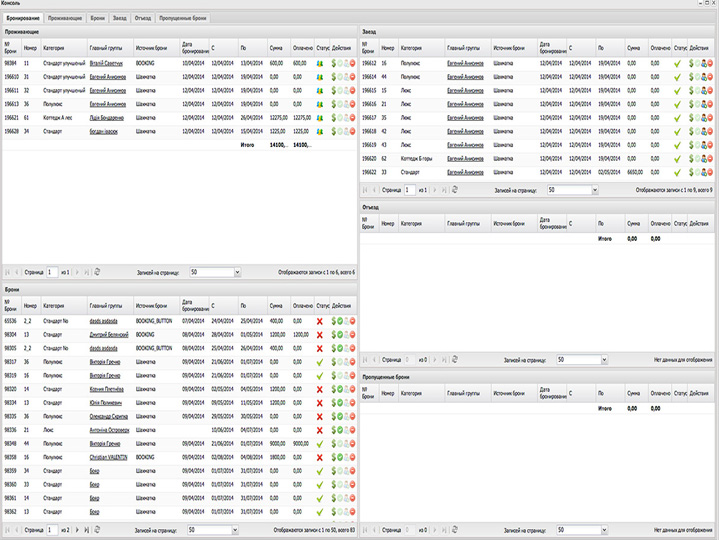Image resolution: width=719 pixels, height=540 pixels.
Task: Click the dollar payment icon for booking 98348
Action: 334,443
